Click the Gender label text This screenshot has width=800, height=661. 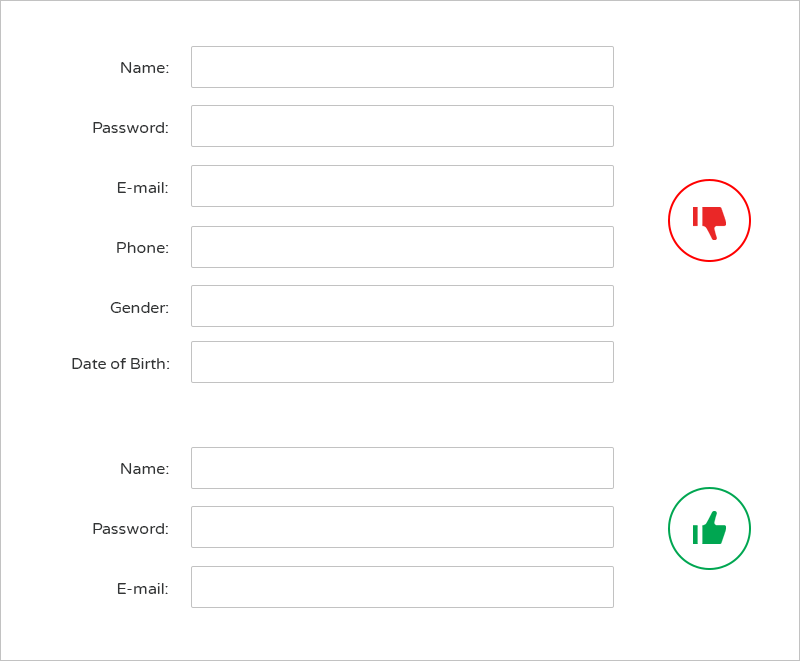coord(138,307)
